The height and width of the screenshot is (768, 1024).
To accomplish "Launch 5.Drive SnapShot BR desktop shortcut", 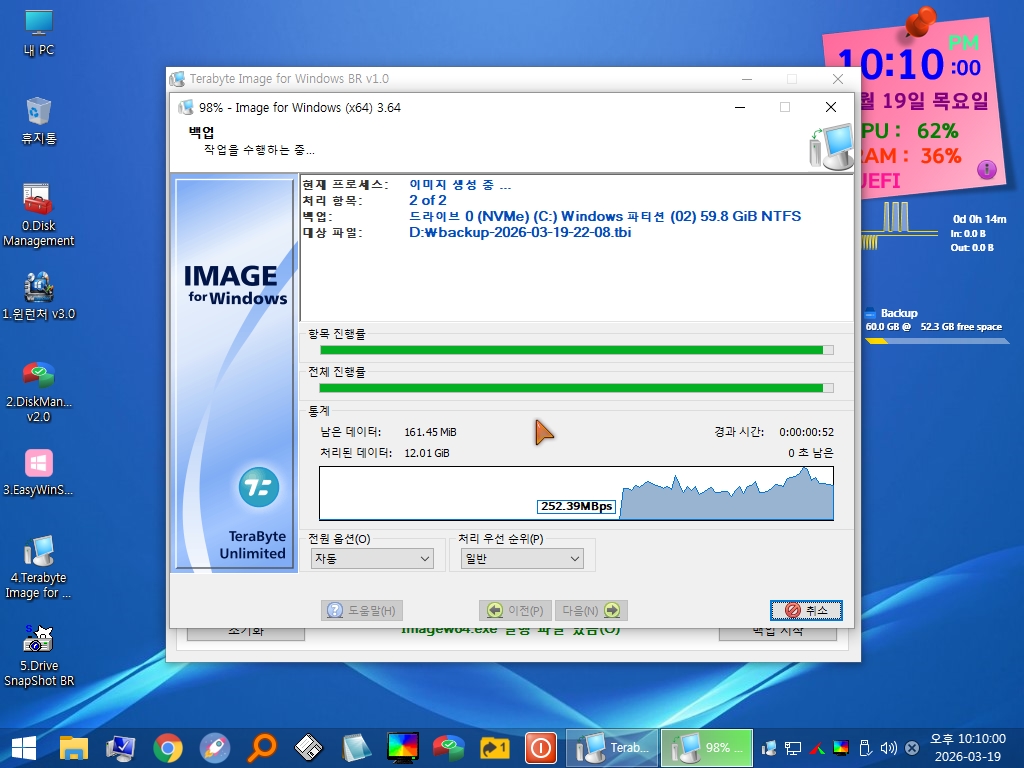I will click(39, 656).
